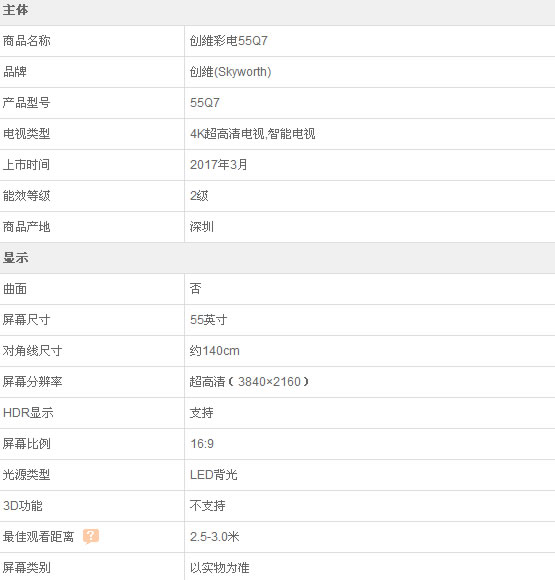Click the 超高清（3840×2160）resolution value
The height and width of the screenshot is (580, 555).
(x=249, y=382)
